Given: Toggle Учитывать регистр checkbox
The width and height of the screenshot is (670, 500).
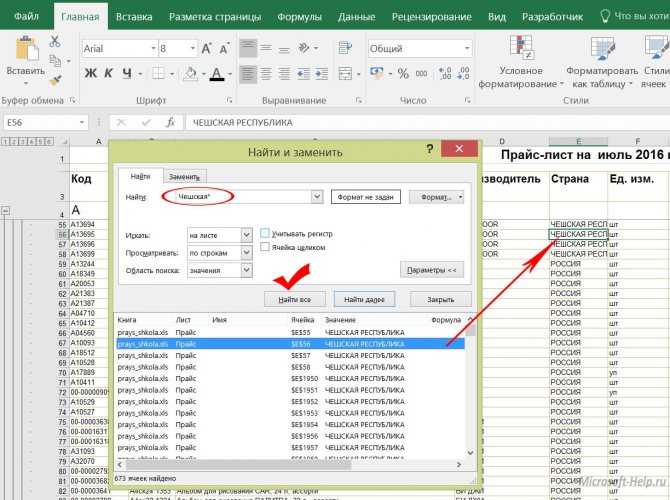Looking at the screenshot, I should point(265,233).
